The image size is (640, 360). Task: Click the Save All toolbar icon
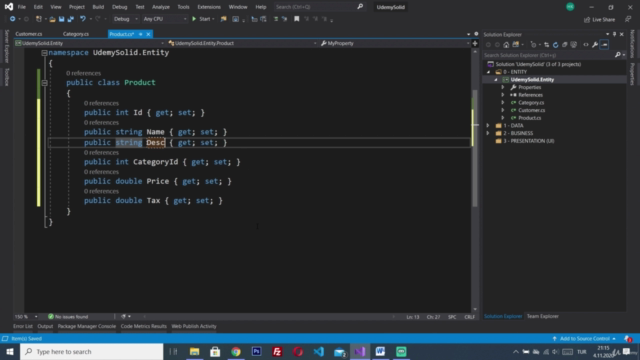click(71, 19)
